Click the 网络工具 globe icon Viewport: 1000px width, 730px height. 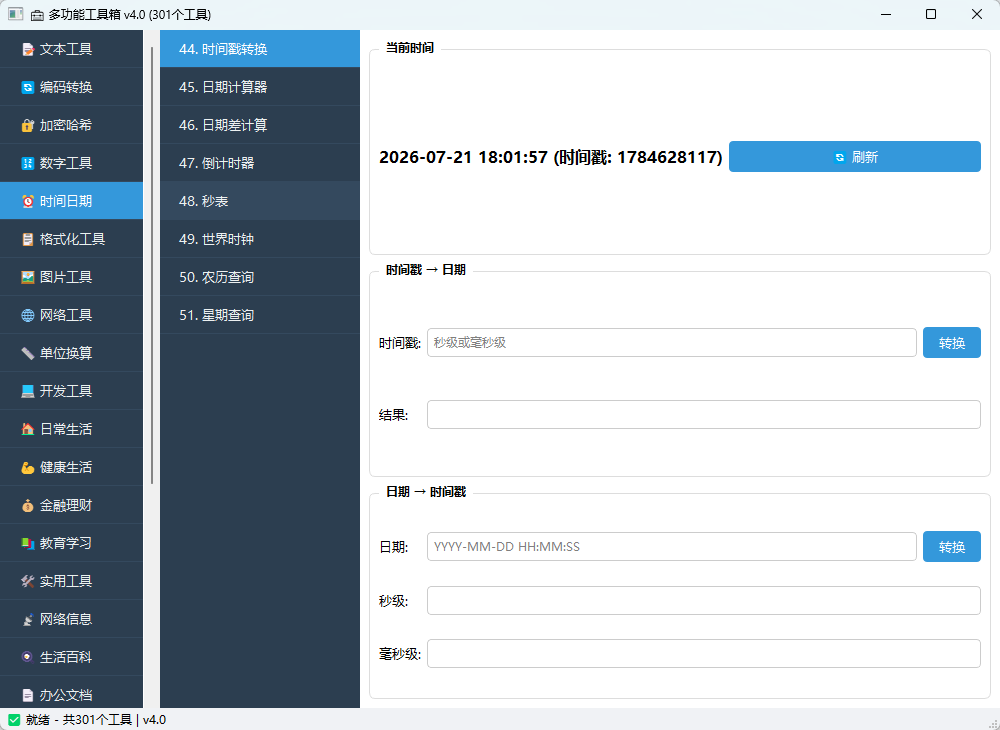point(27,315)
